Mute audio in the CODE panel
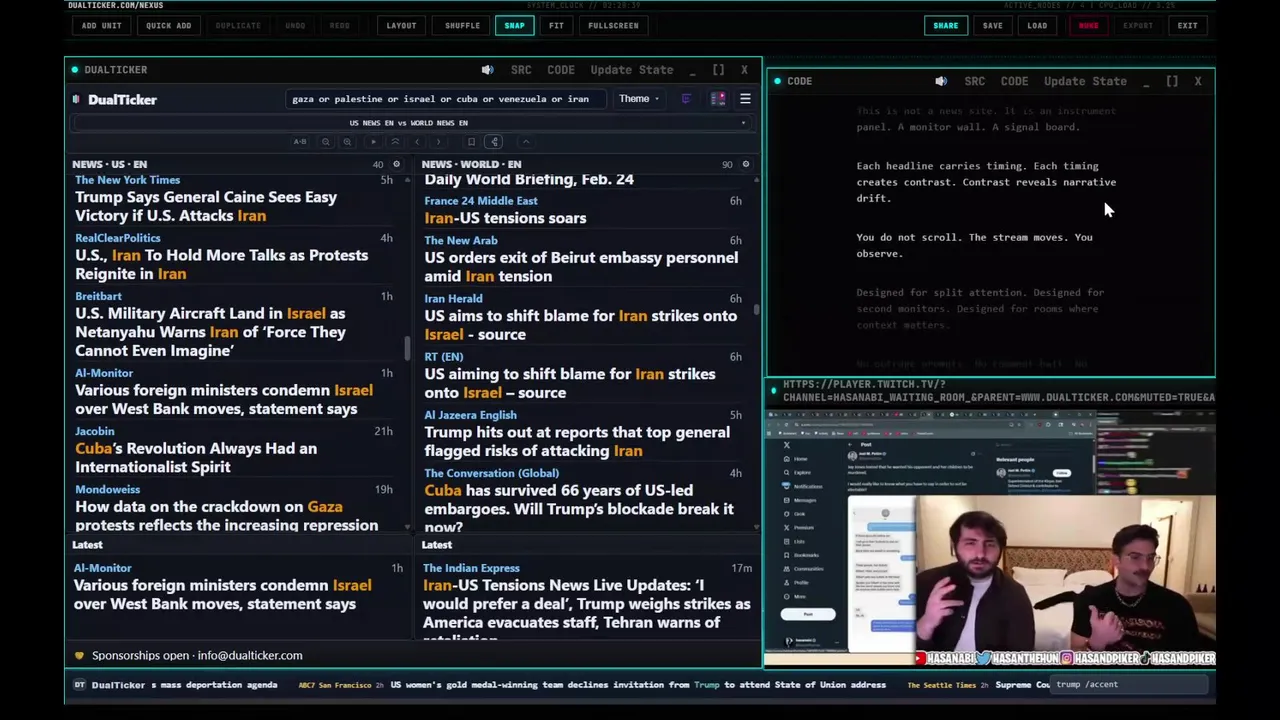The height and width of the screenshot is (720, 1280). [x=941, y=81]
